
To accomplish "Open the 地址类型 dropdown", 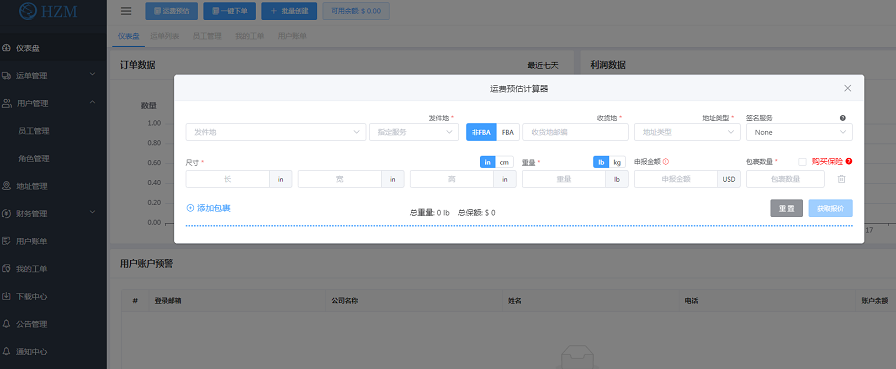I will tap(687, 132).
